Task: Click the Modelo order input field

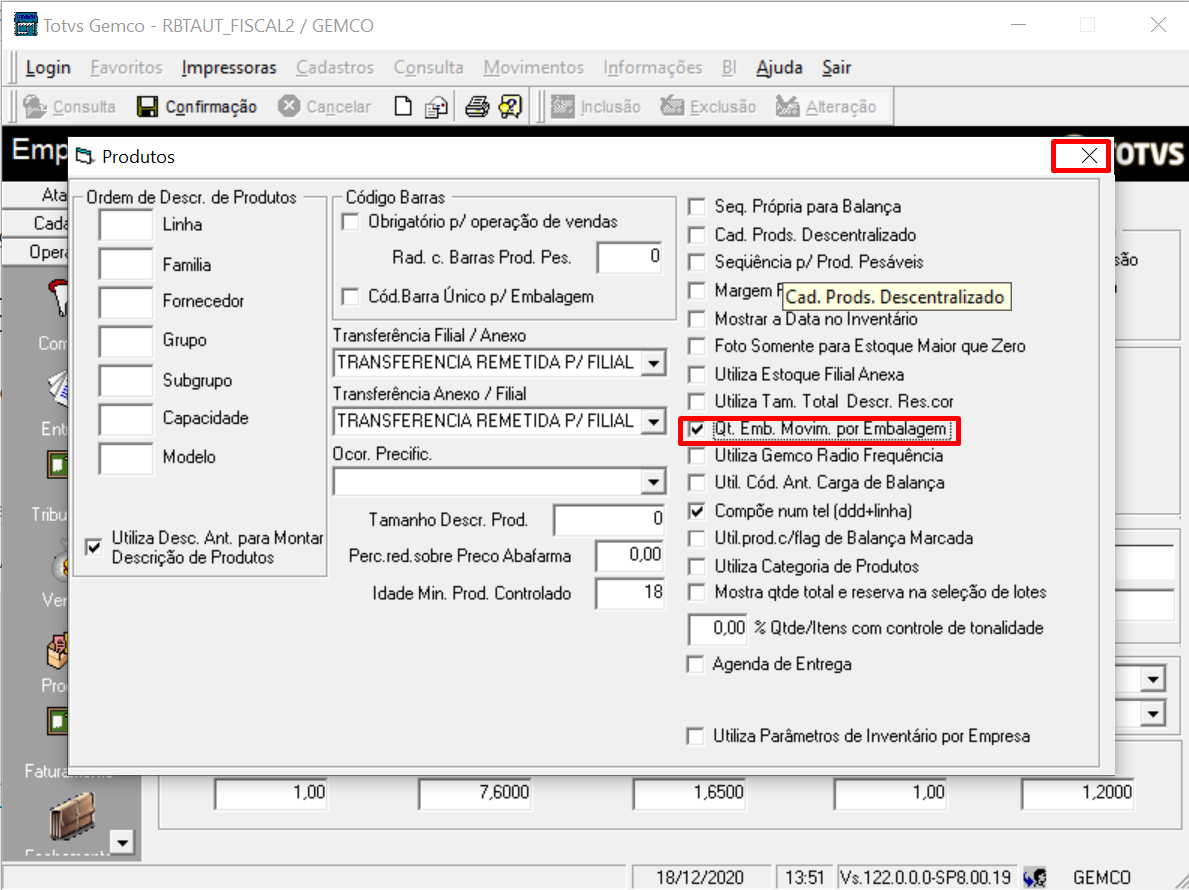Action: 126,459
